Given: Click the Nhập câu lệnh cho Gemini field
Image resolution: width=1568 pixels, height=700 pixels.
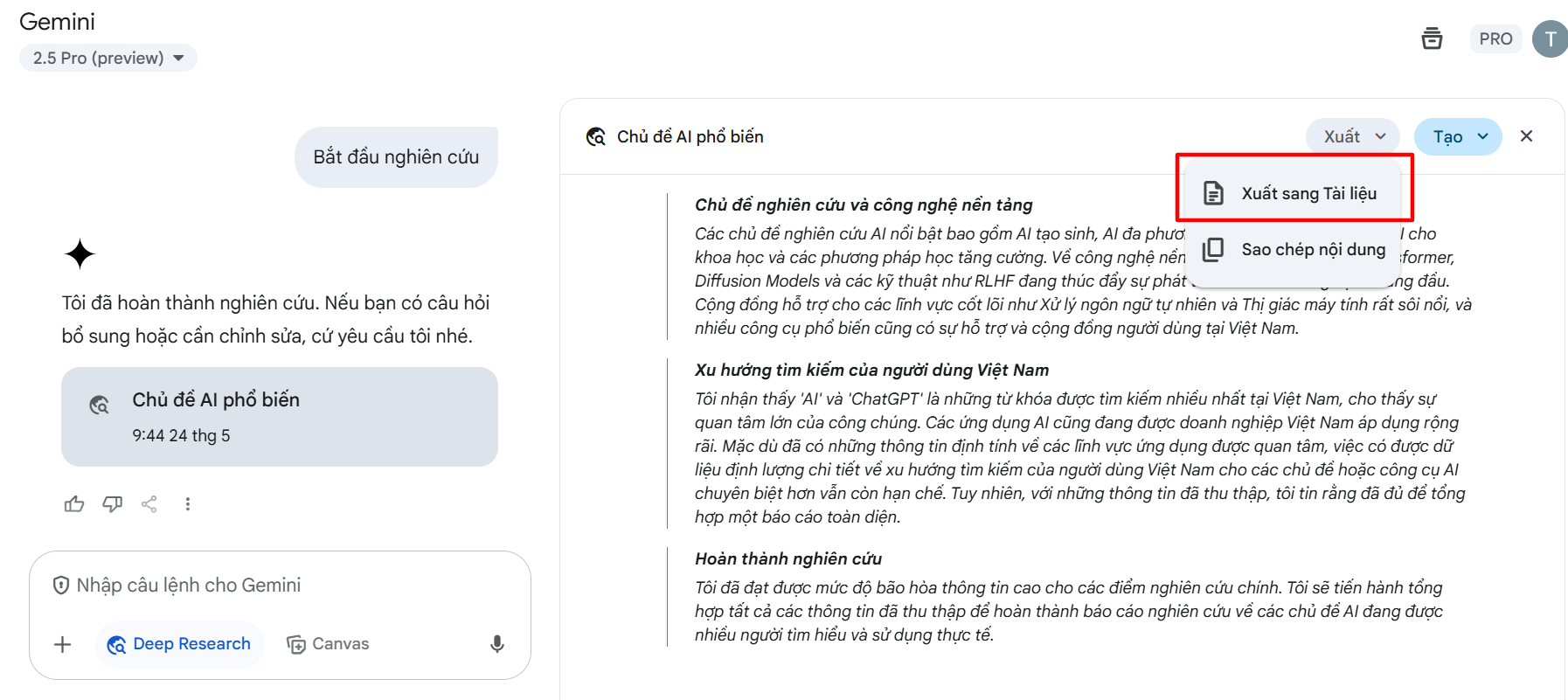Looking at the screenshot, I should [280, 586].
